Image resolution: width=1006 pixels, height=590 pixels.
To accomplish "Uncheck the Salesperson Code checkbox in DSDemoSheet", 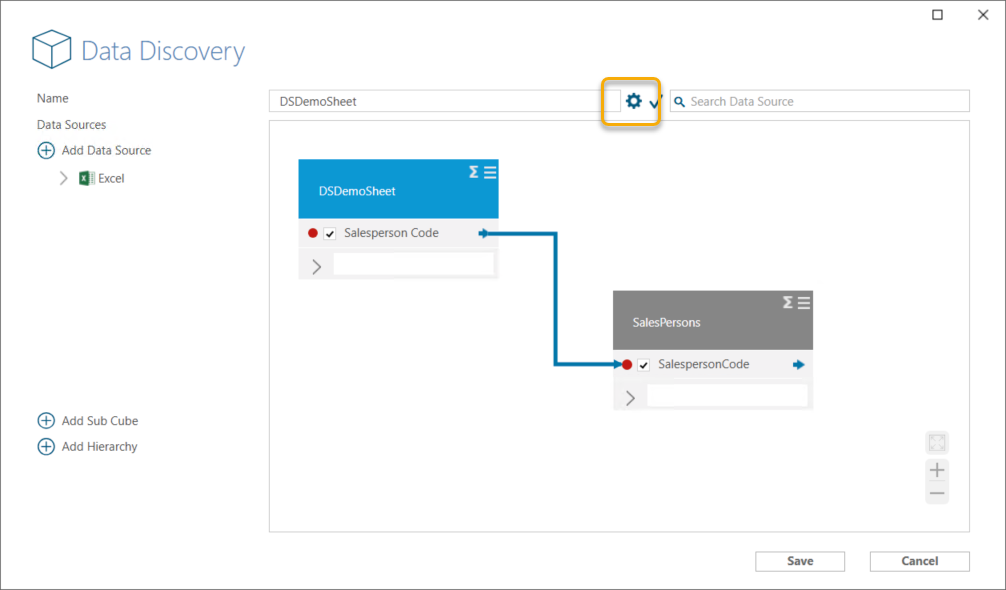I will 330,233.
